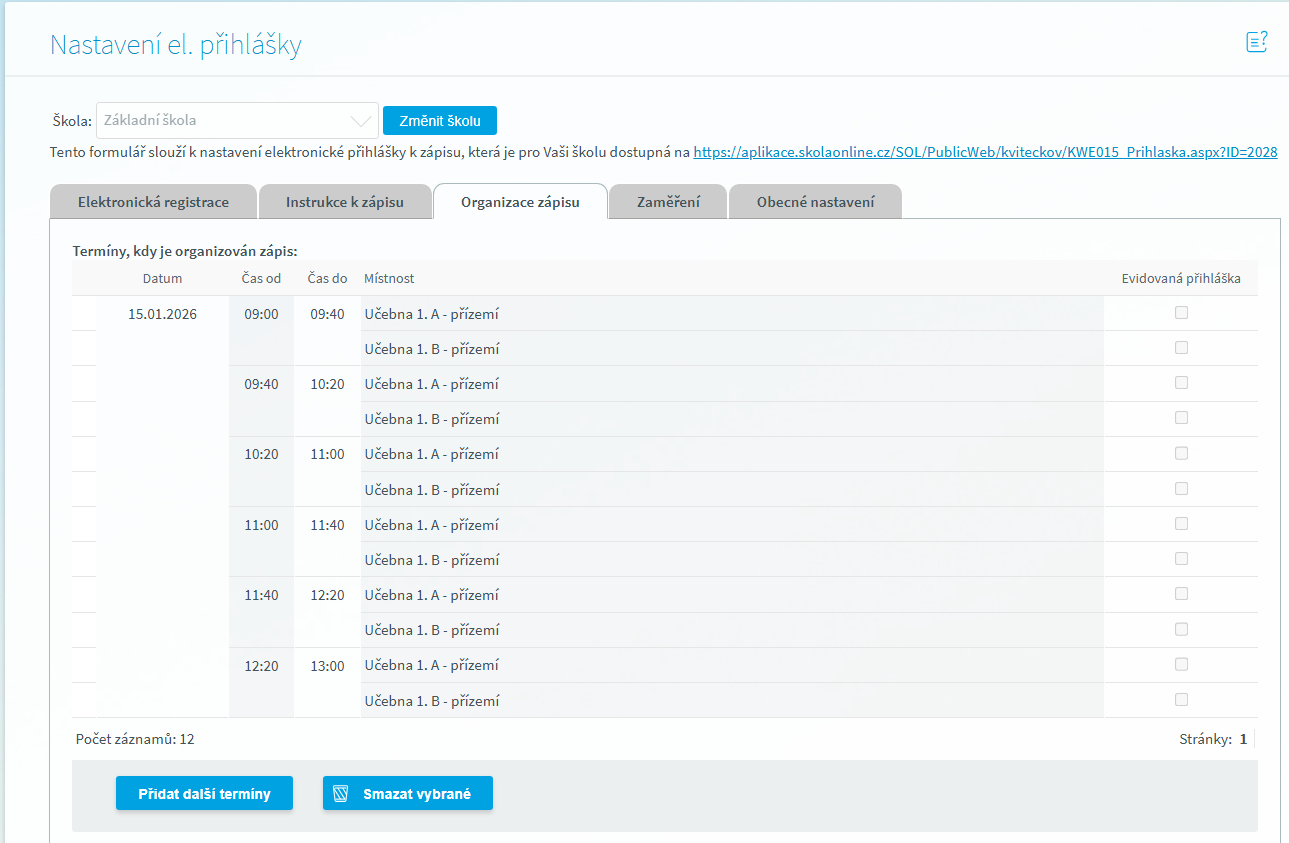
Task: Open the help icon at top right
Action: (1256, 42)
